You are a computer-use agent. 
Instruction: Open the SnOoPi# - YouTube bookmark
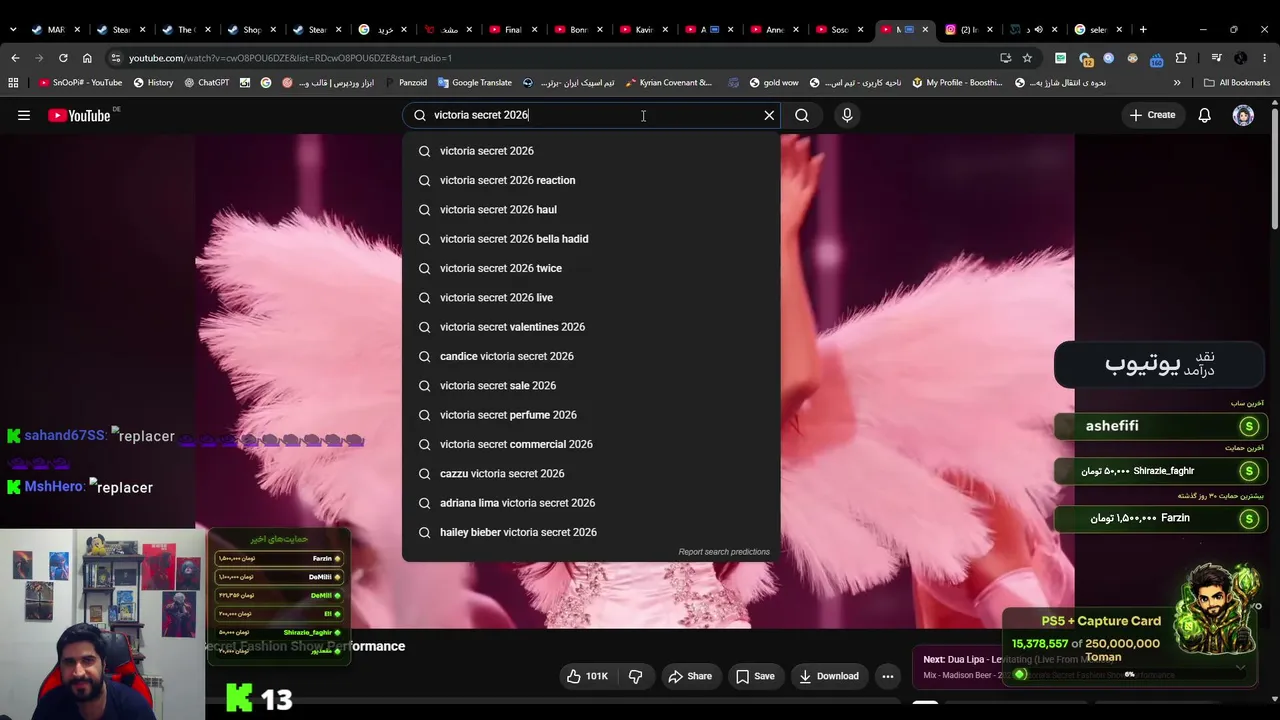click(x=78, y=83)
